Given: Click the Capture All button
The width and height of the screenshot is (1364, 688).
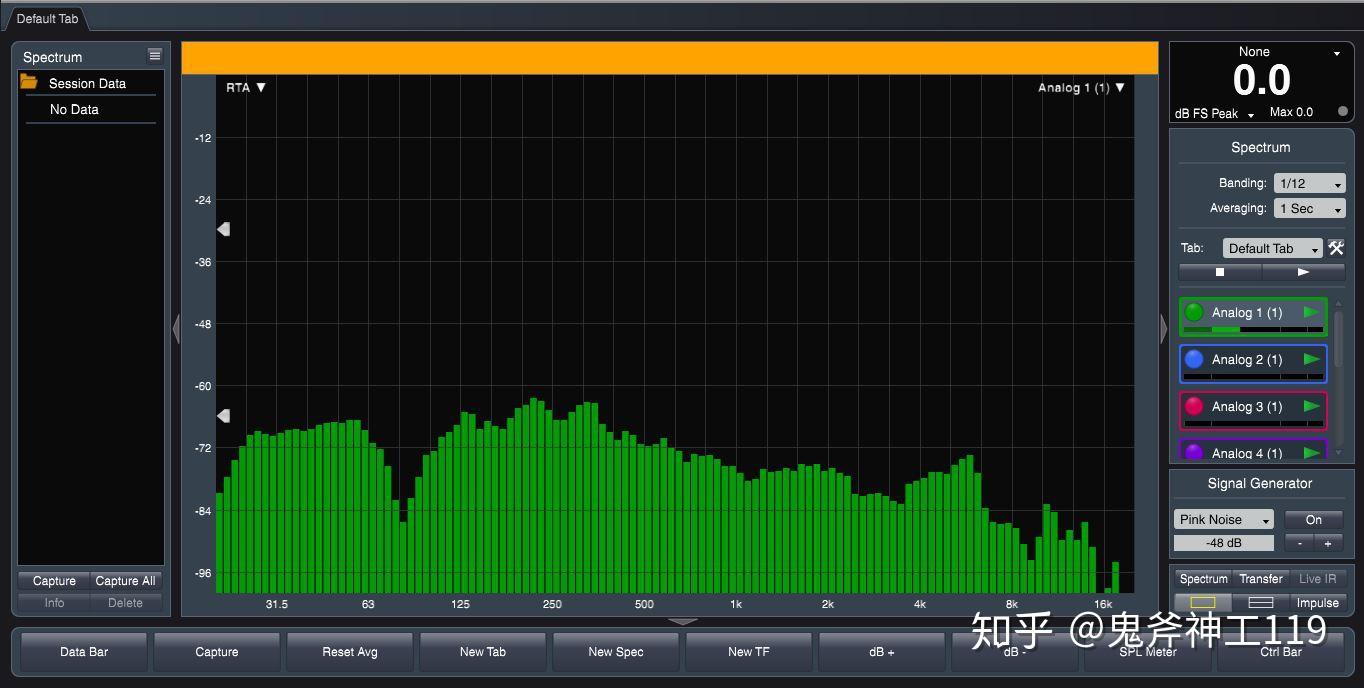Looking at the screenshot, I should click(125, 580).
